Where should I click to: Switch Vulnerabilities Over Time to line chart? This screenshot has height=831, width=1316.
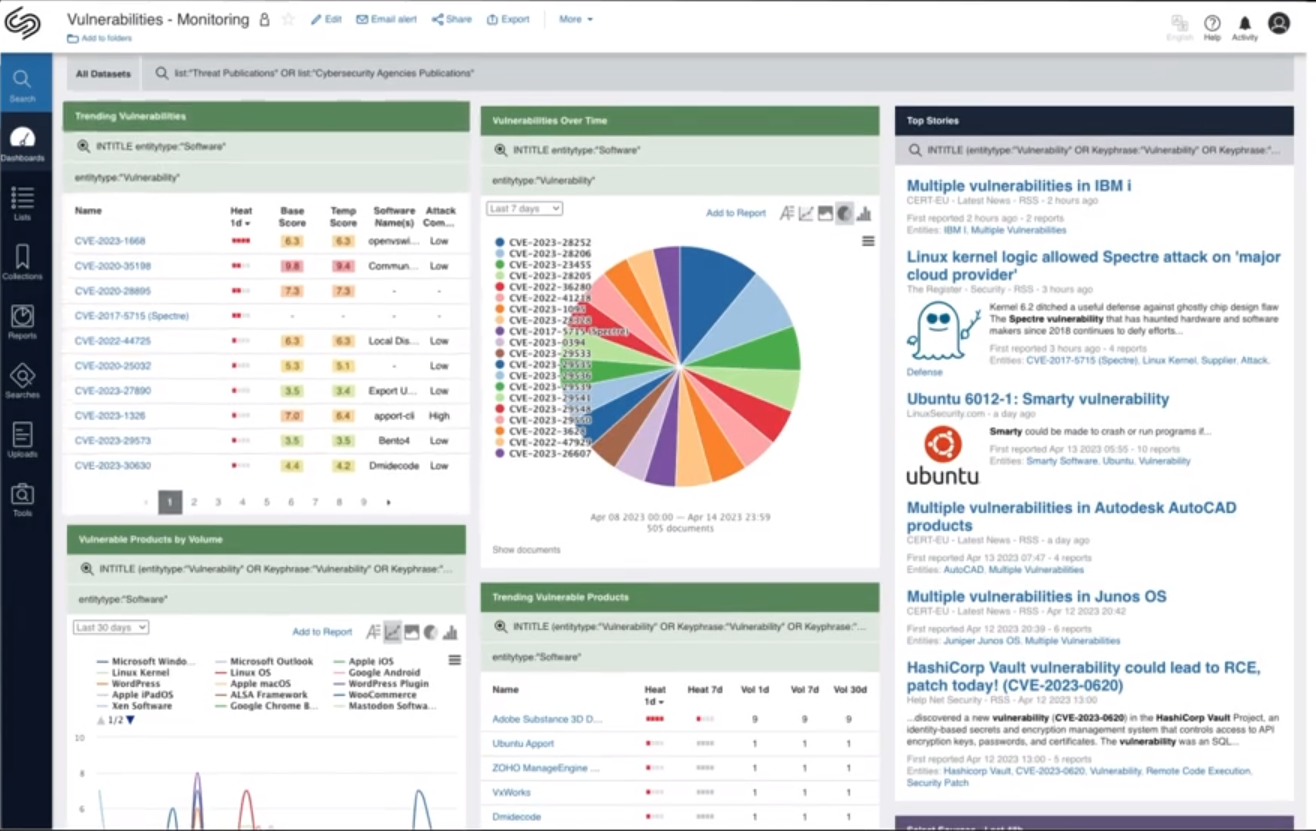tap(806, 213)
